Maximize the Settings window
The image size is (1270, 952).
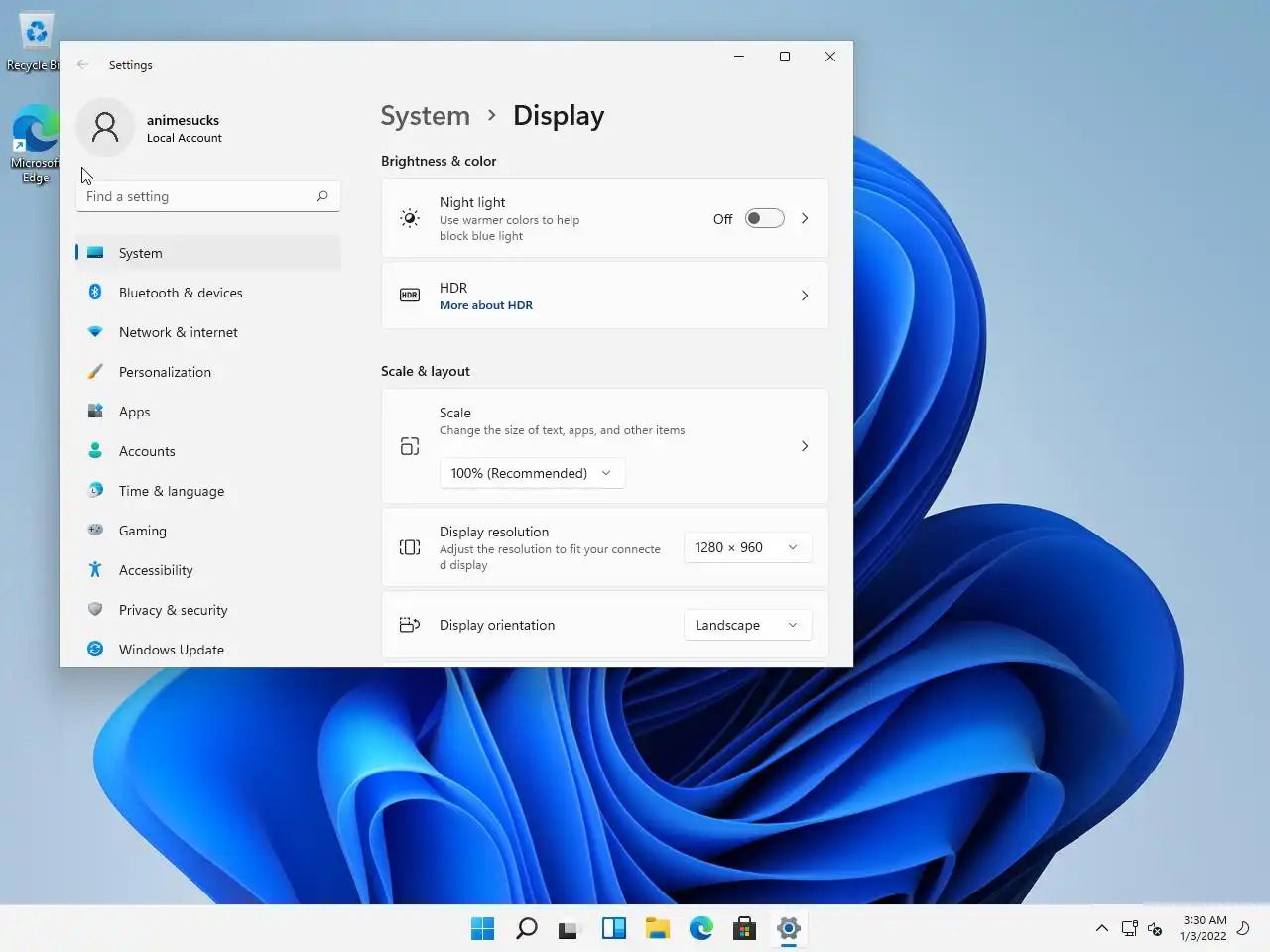(x=785, y=57)
